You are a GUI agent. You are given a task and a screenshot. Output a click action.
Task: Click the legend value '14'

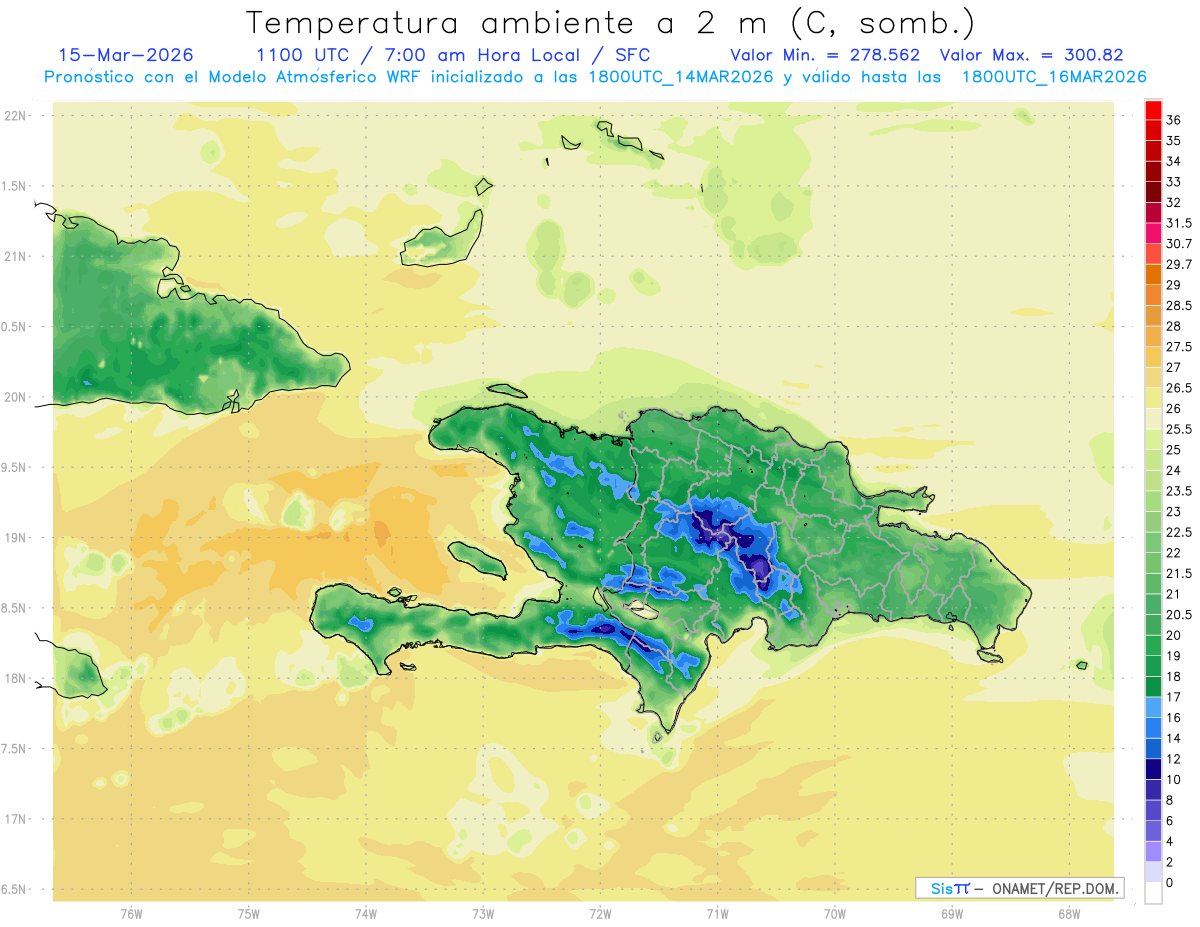1173,738
